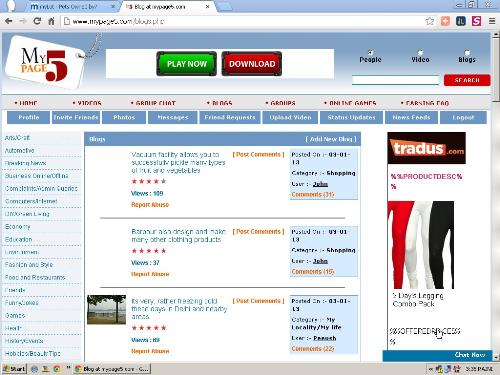
Task: Select the Video radio button
Action: pos(420,52)
